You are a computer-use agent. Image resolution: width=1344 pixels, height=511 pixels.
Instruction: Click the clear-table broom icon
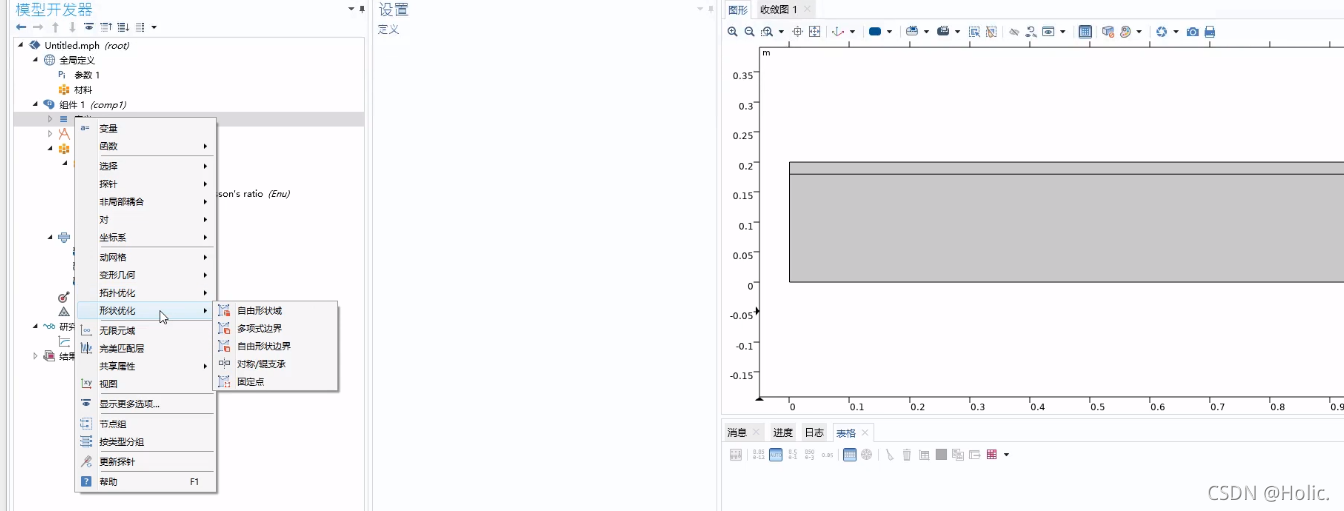889,454
